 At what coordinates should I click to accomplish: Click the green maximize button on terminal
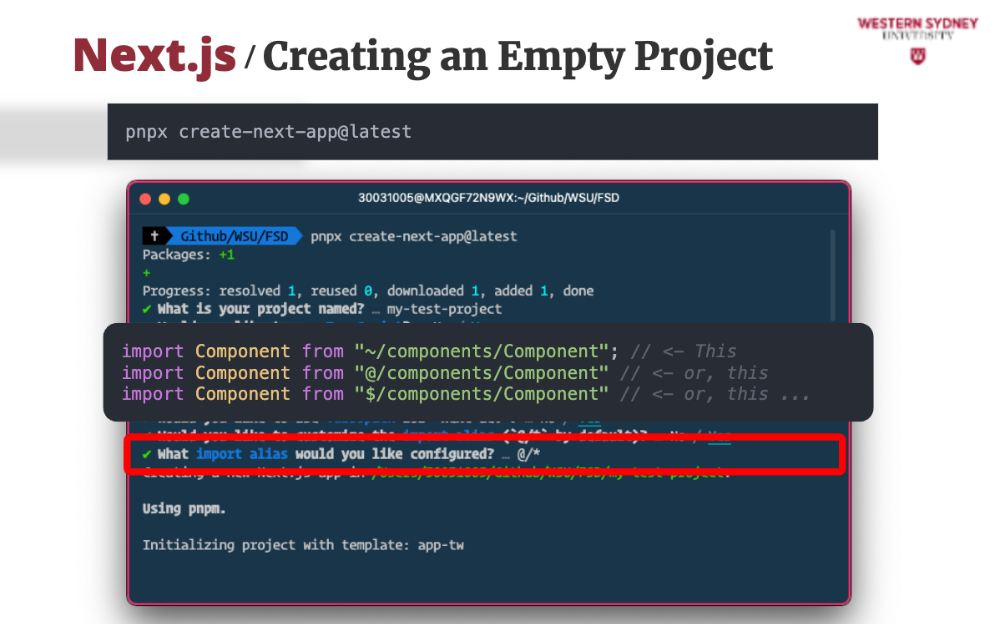click(x=182, y=199)
